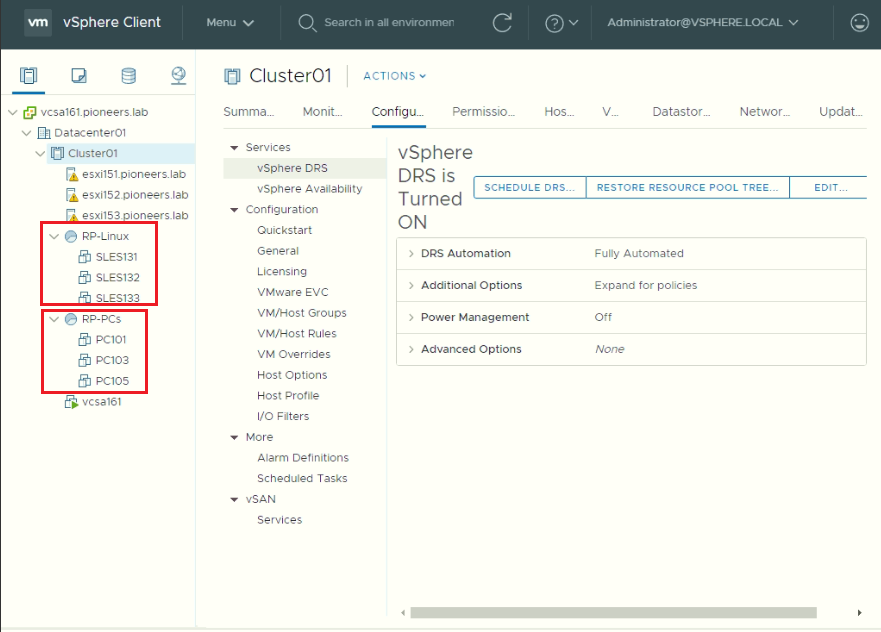Collapse the Configuration section
The width and height of the screenshot is (881, 632).
pyautogui.click(x=234, y=210)
